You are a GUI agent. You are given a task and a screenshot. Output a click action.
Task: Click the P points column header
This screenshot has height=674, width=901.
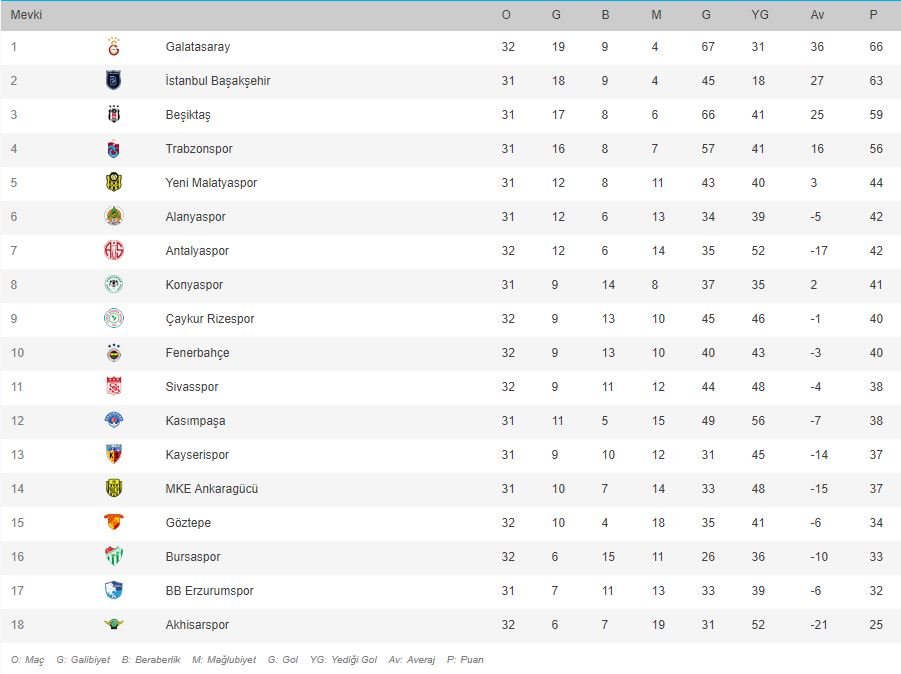click(x=874, y=15)
